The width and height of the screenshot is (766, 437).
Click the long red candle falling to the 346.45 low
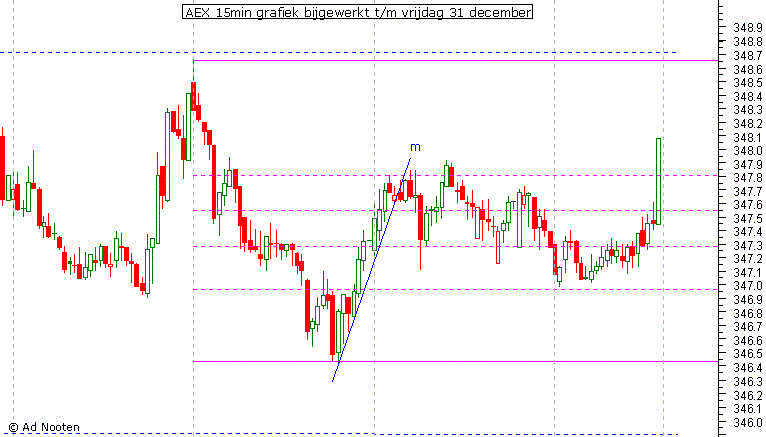coord(333,324)
